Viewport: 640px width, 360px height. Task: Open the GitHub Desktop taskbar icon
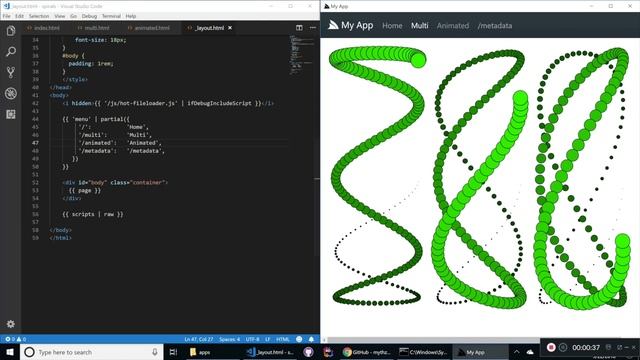point(309,352)
